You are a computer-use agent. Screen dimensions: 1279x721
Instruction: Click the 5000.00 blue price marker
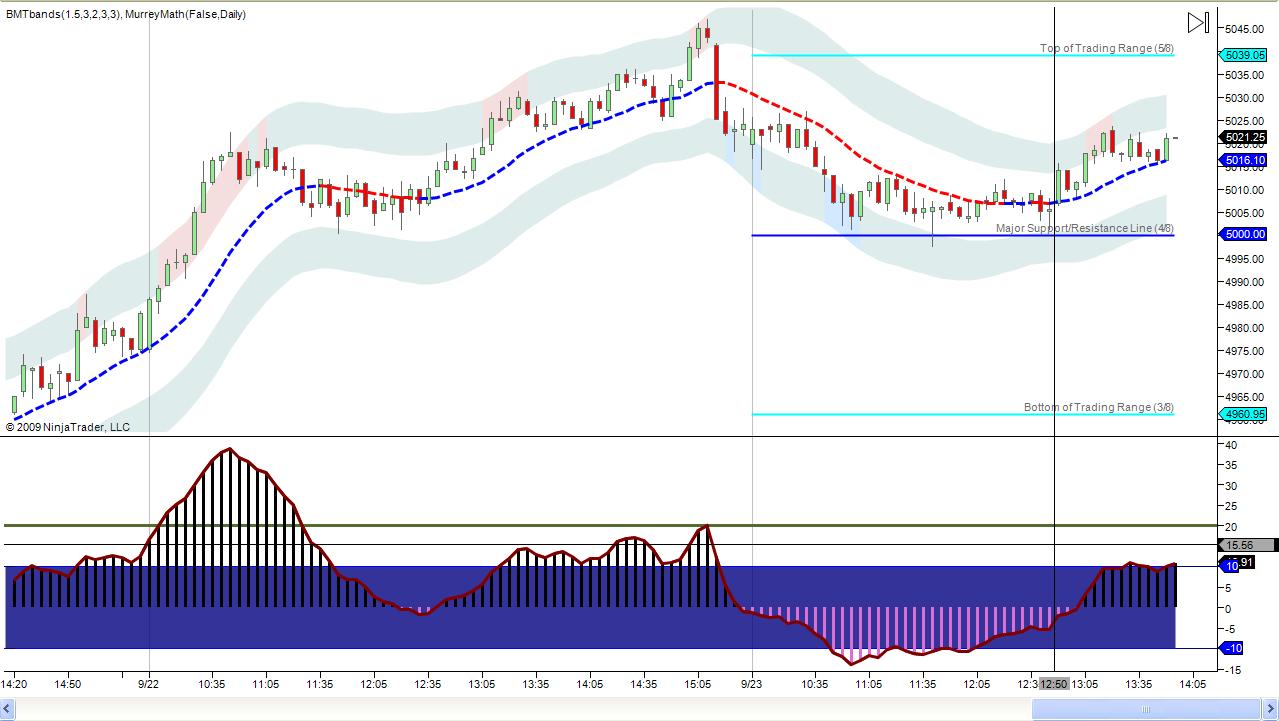(x=1244, y=234)
